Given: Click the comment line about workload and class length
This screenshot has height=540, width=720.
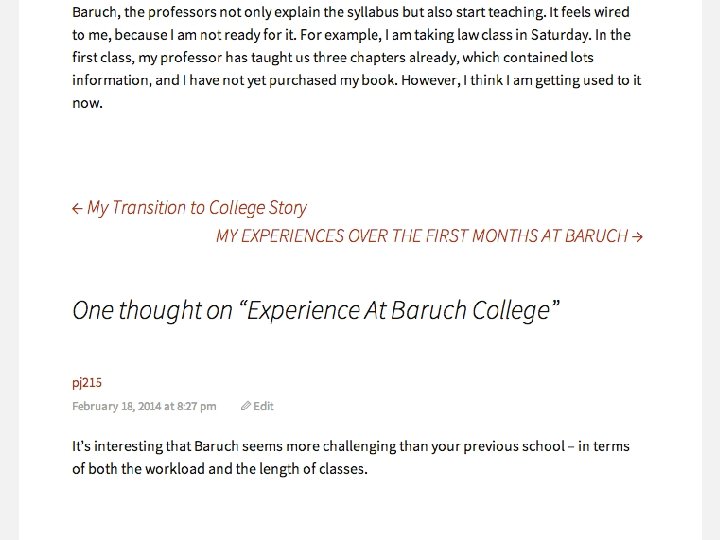Looking at the screenshot, I should pos(220,469).
